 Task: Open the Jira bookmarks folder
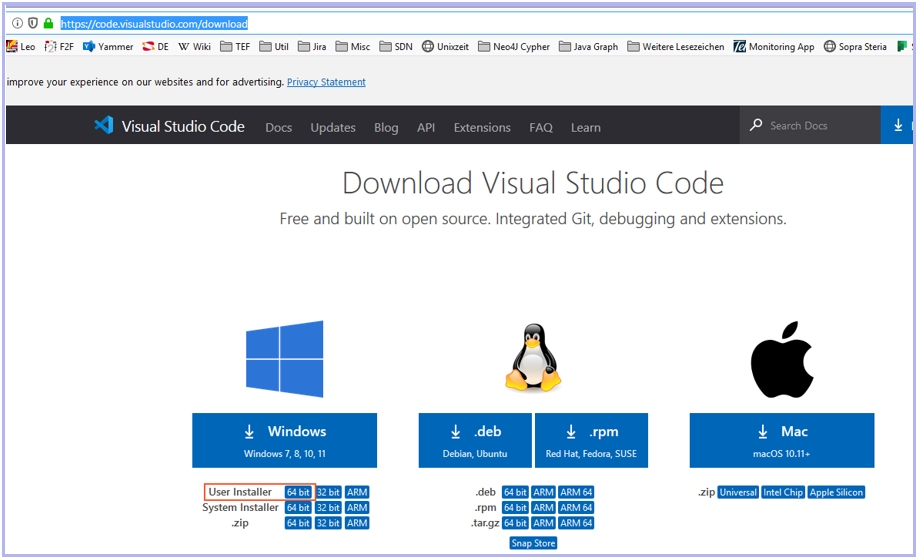(x=312, y=46)
